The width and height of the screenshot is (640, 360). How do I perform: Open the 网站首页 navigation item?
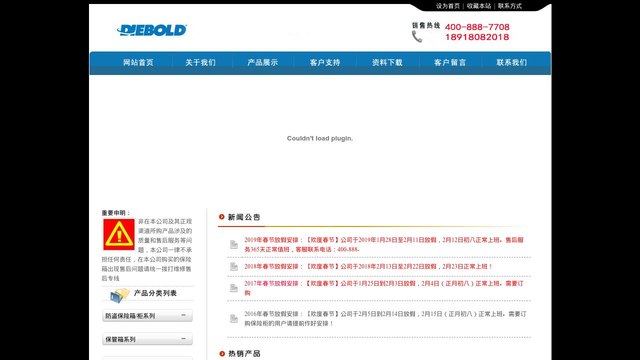[x=138, y=62]
